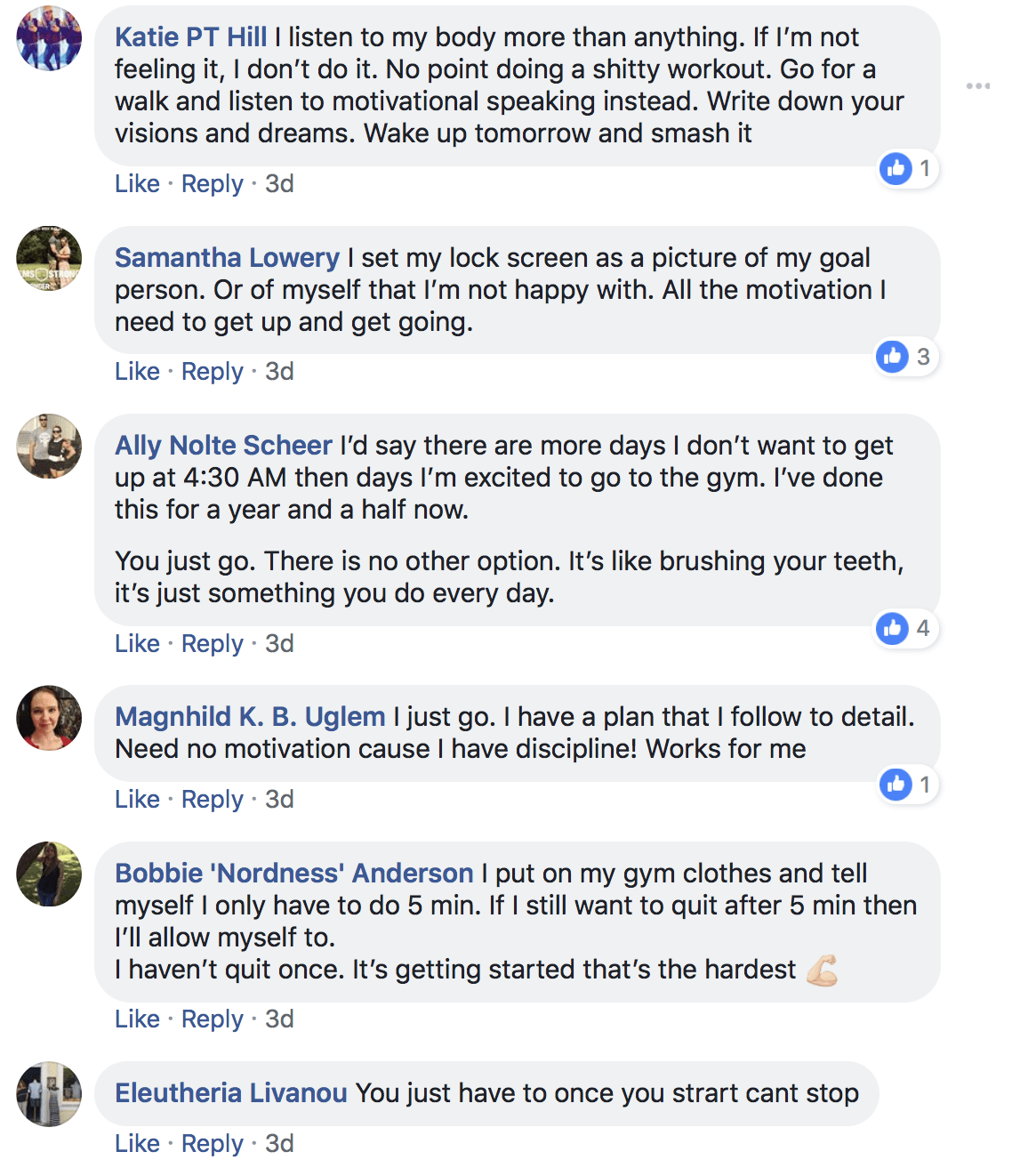Like Ally Nolte Scheer's comment
Screen dimensions: 1012x1176
[x=137, y=644]
